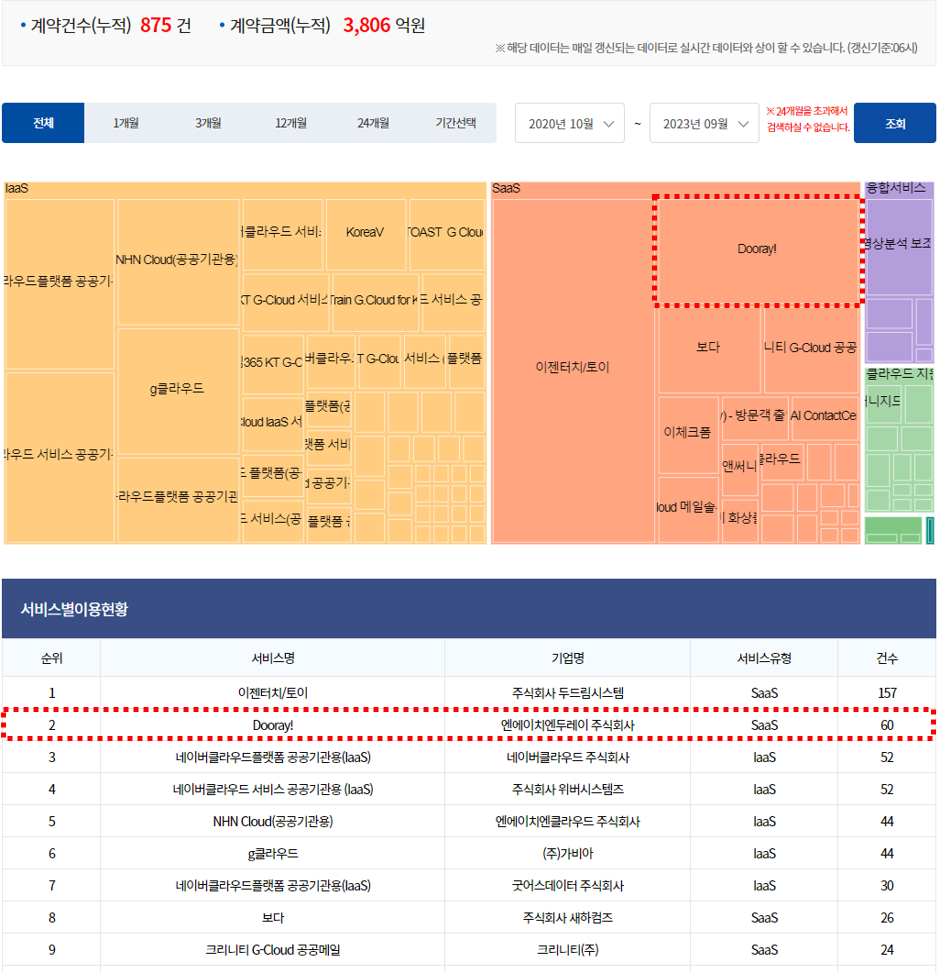Select the 기업명 column header
940x973 pixels.
[568, 658]
